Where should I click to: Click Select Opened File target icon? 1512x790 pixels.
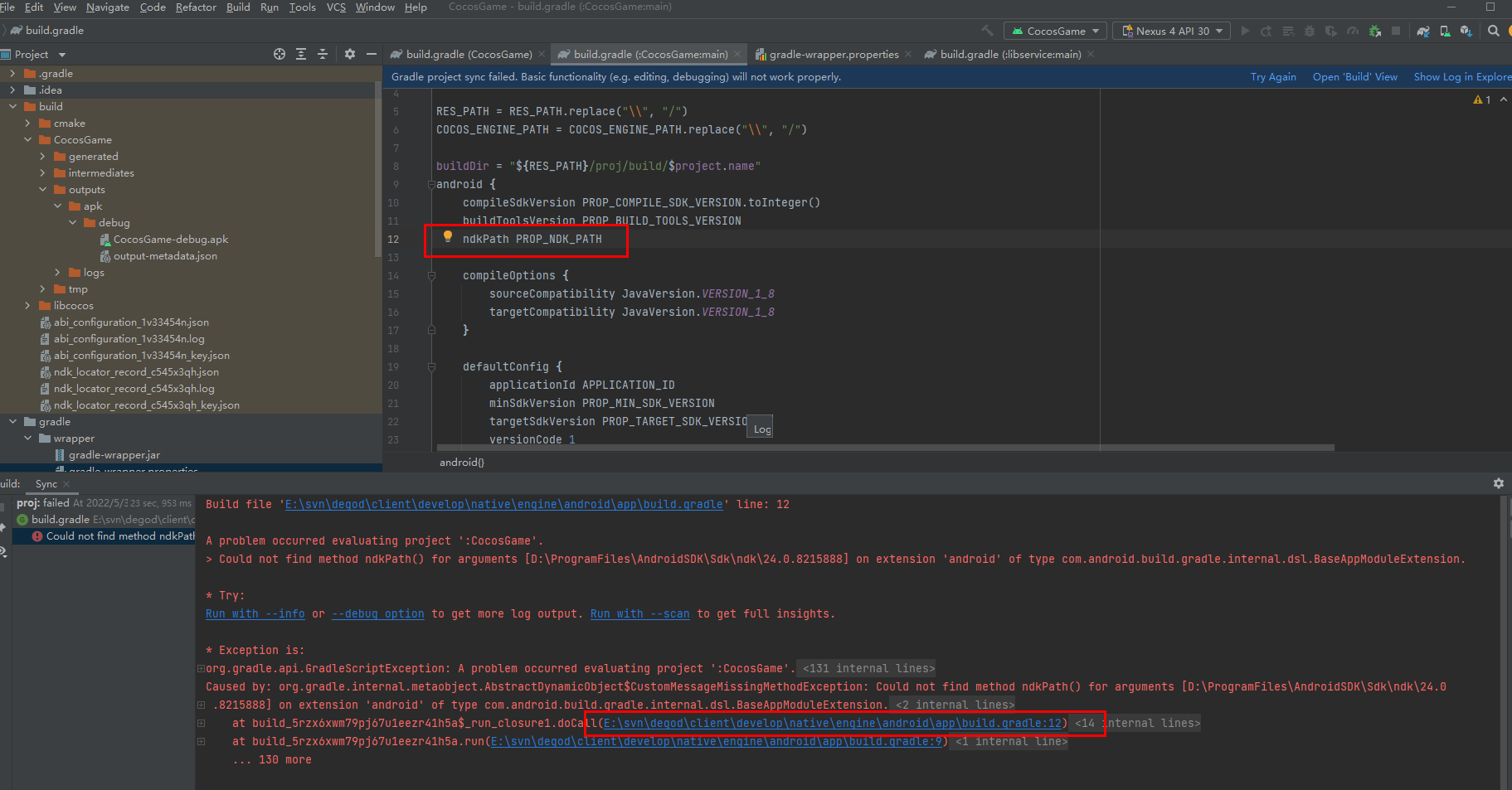pos(280,54)
